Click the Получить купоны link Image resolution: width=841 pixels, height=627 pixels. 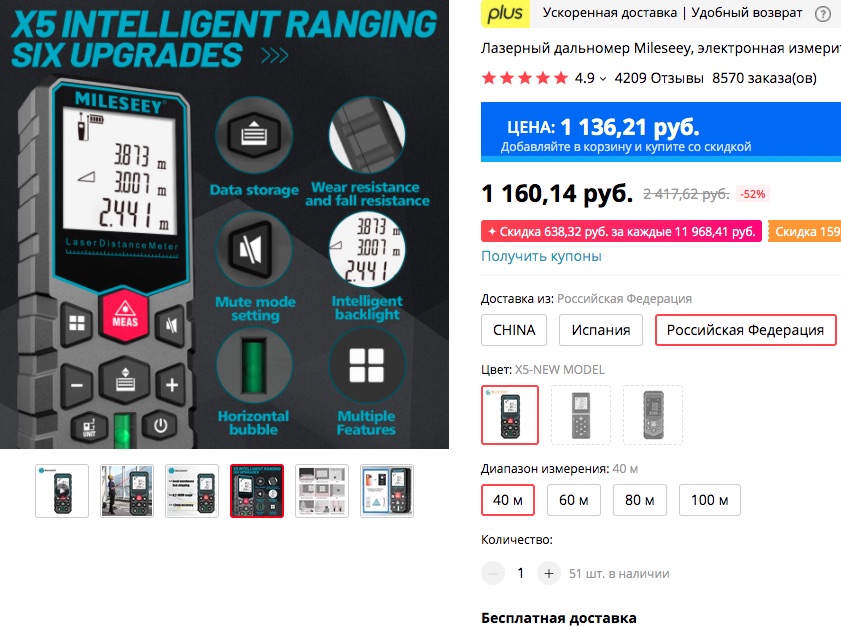click(x=541, y=256)
